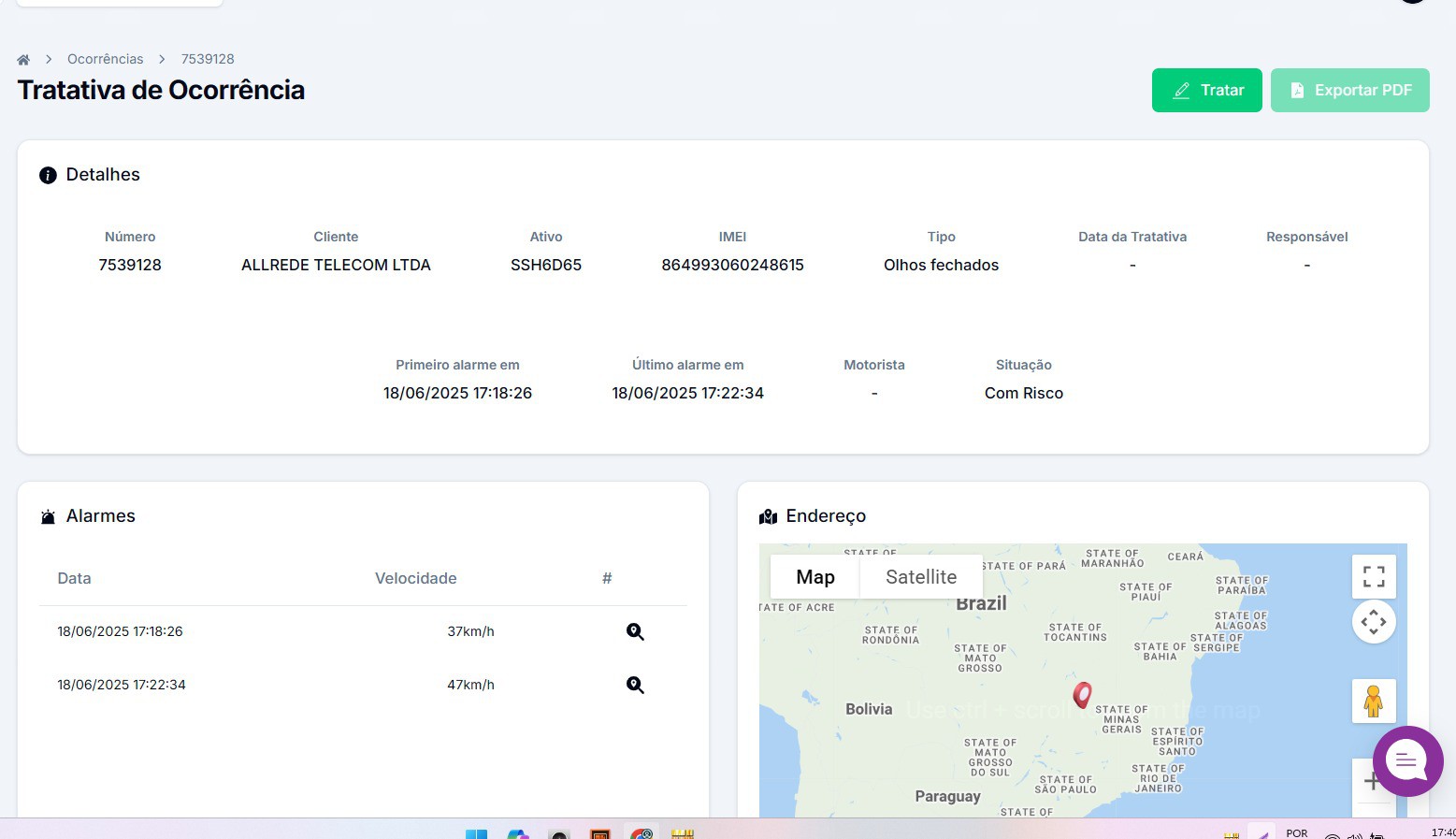Toggle fullscreen view of the map
The image size is (1456, 839).
click(x=1373, y=576)
